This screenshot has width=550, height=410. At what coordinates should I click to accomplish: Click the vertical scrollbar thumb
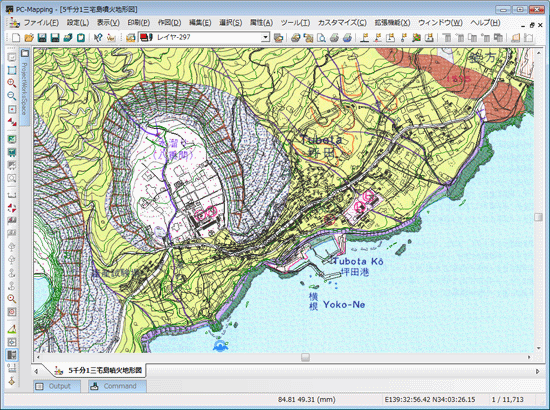point(538,217)
